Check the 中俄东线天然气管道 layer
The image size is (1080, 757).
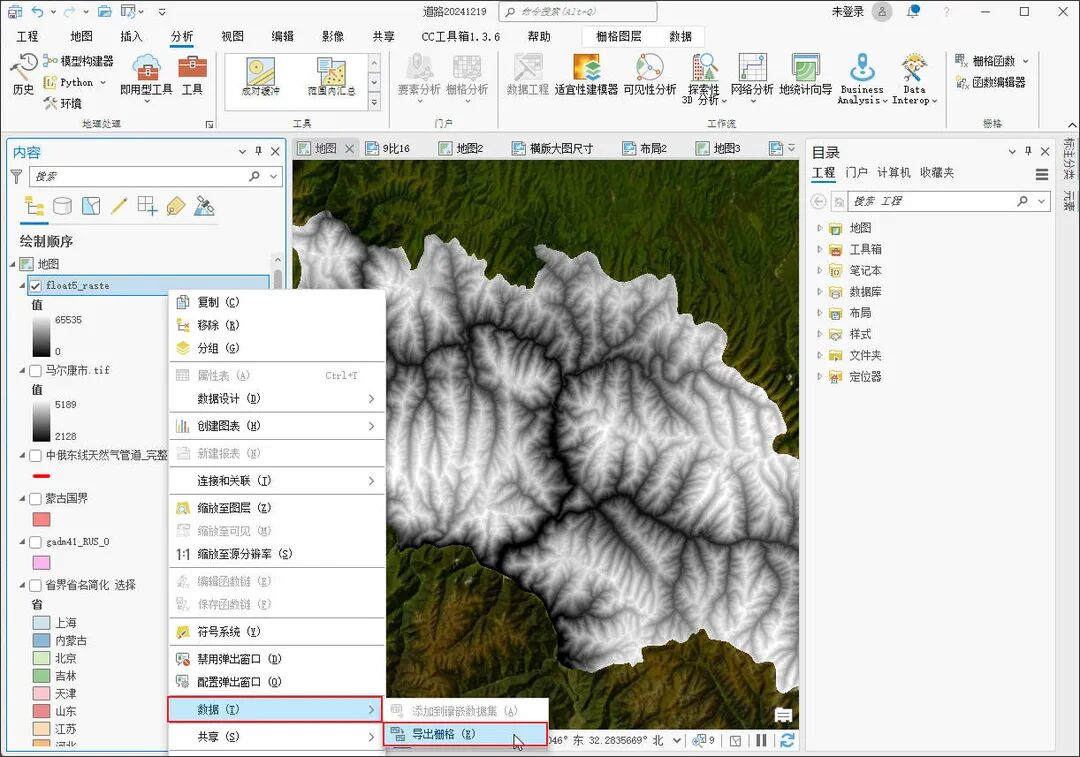[x=36, y=455]
